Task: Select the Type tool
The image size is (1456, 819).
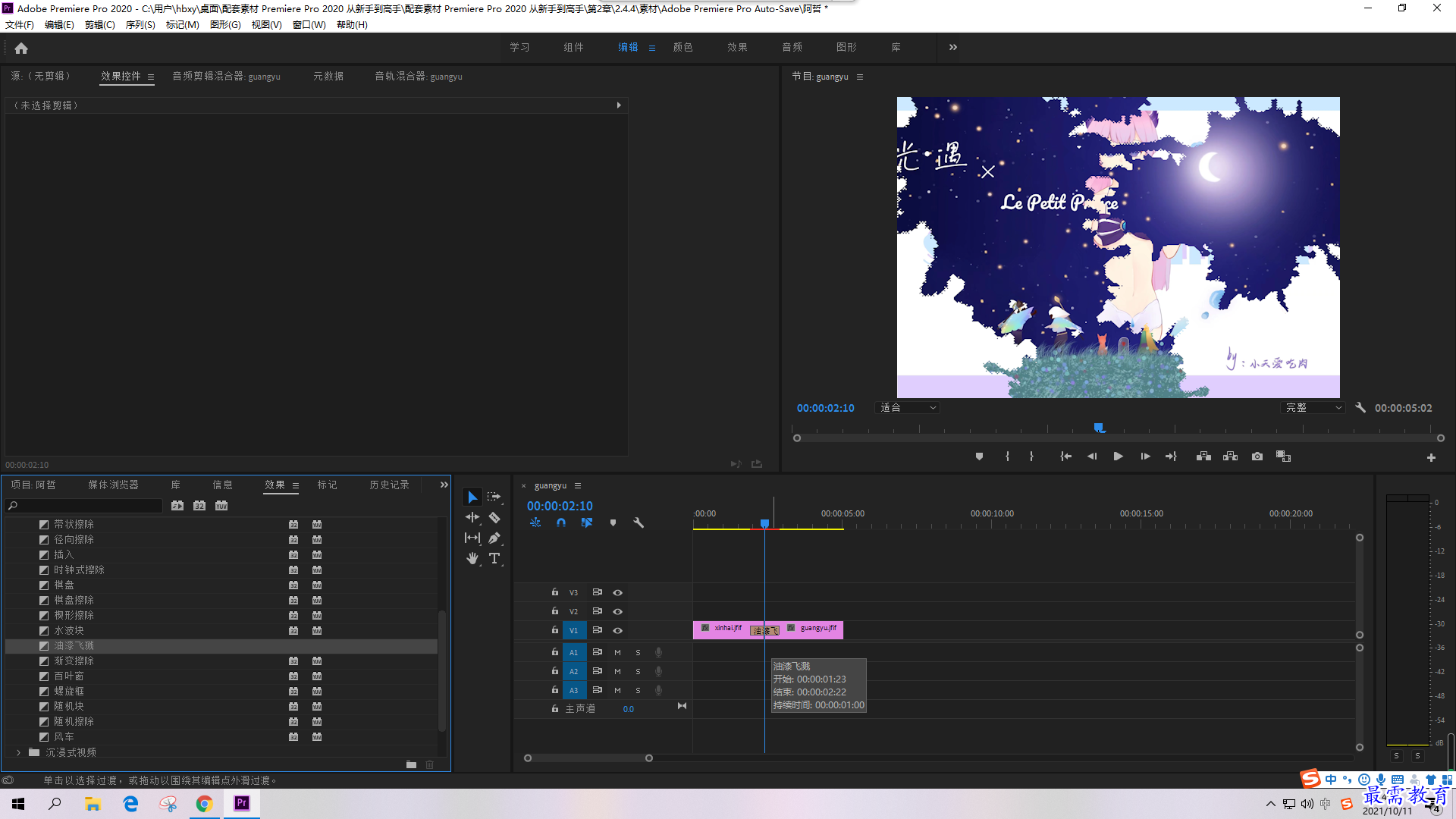Action: click(x=494, y=558)
